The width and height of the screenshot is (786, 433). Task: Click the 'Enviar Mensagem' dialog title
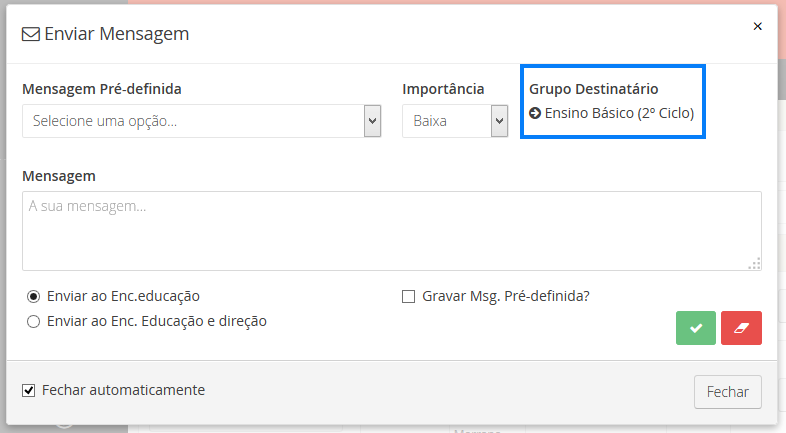117,35
